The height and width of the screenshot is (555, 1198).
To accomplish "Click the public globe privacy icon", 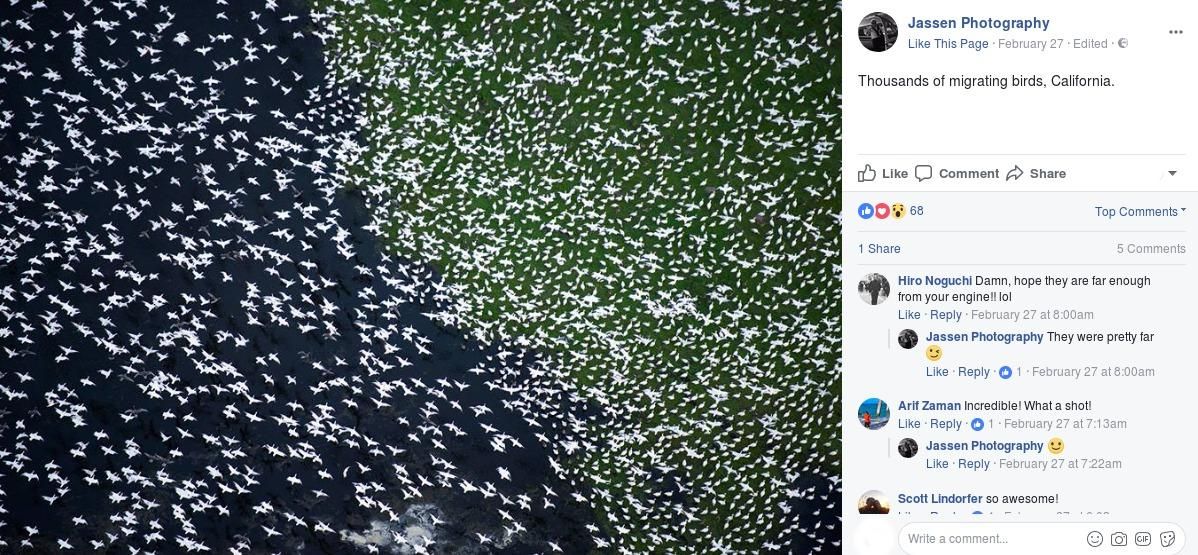I will pyautogui.click(x=1123, y=44).
